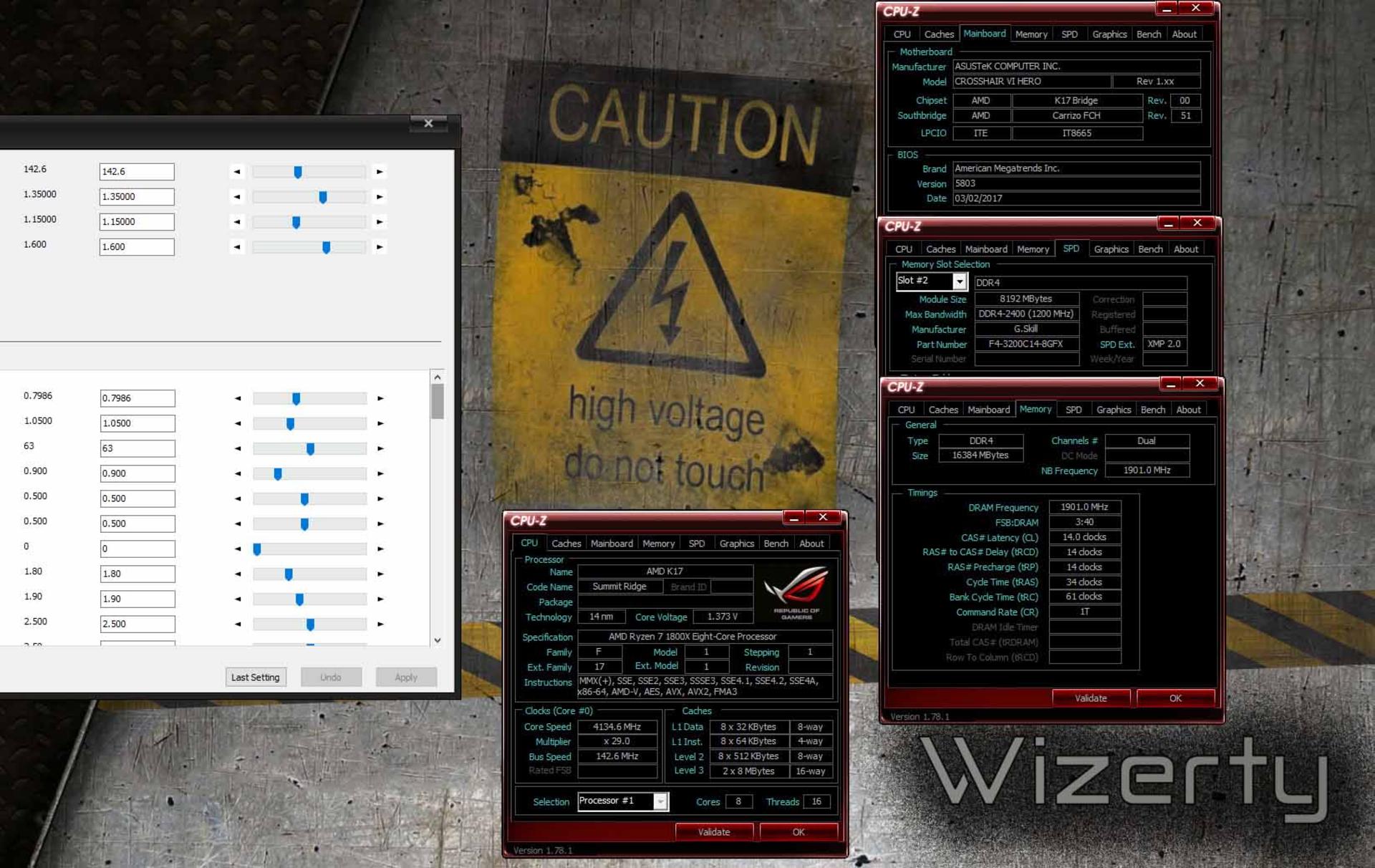Viewport: 1375px width, 868px height.
Task: Click right arrow of the 63 slider
Action: coord(380,448)
